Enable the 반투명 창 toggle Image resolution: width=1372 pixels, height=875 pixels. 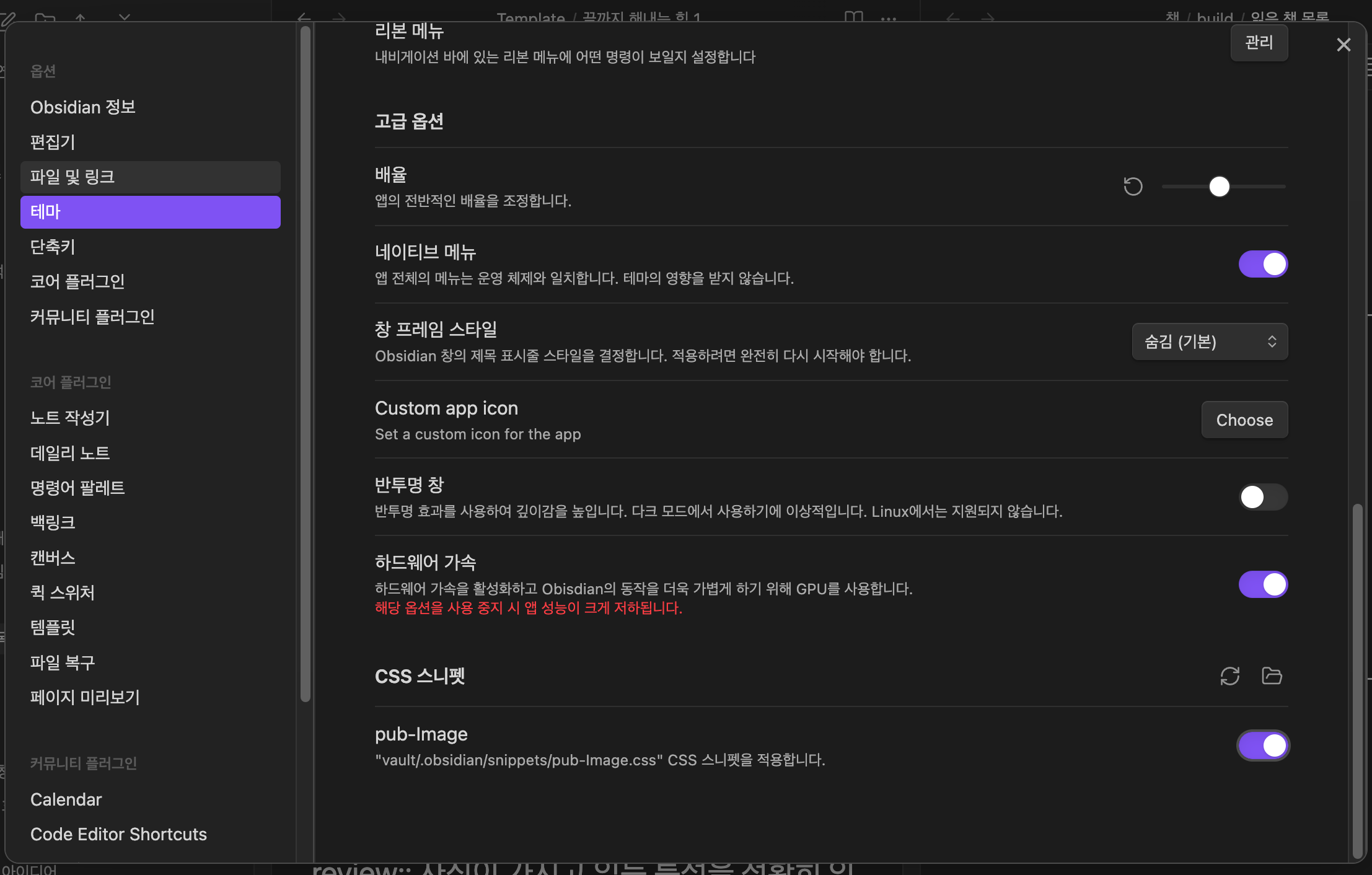point(1263,497)
